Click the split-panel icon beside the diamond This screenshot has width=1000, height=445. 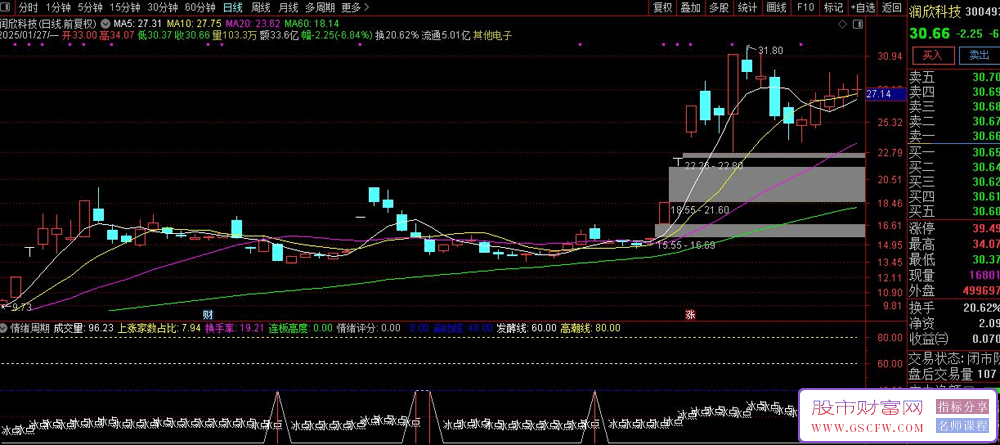click(857, 24)
